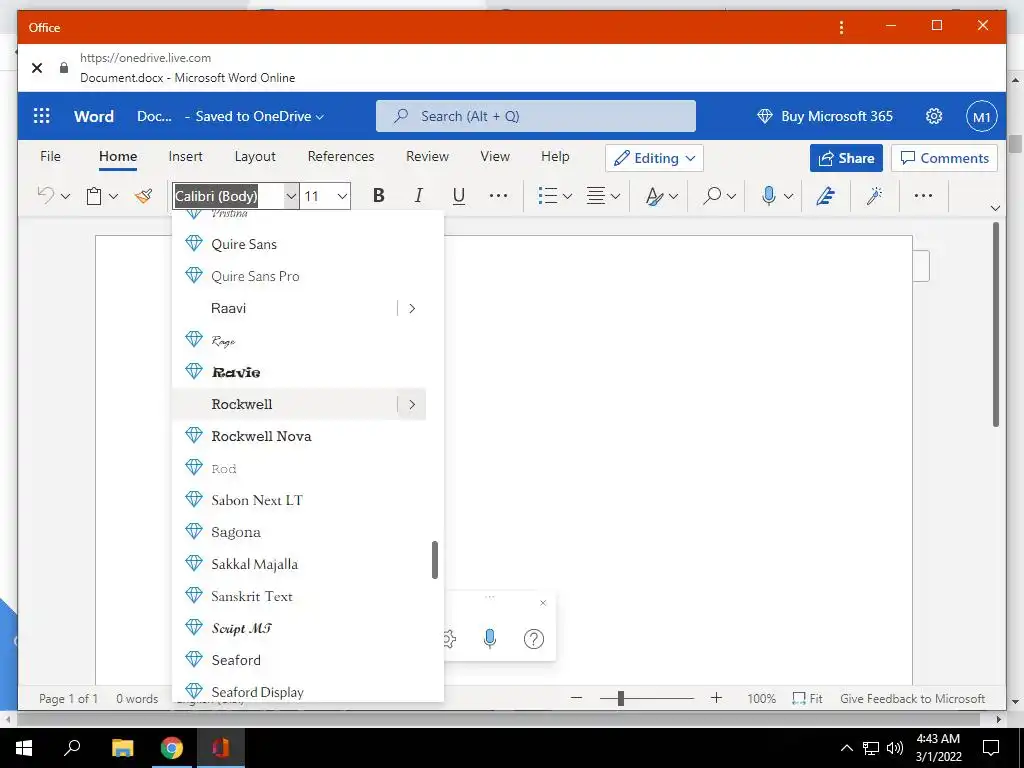Open dictation help question mark icon
The image size is (1024, 768).
pyautogui.click(x=534, y=639)
